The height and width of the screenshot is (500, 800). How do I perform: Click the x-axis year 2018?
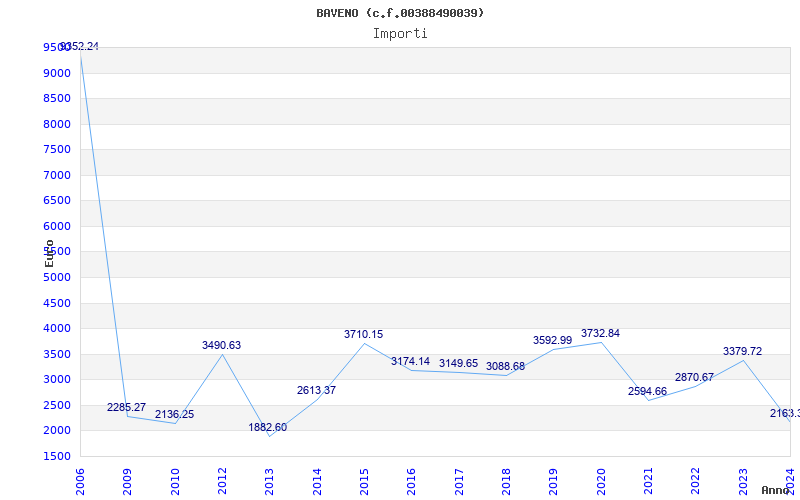[x=506, y=482]
